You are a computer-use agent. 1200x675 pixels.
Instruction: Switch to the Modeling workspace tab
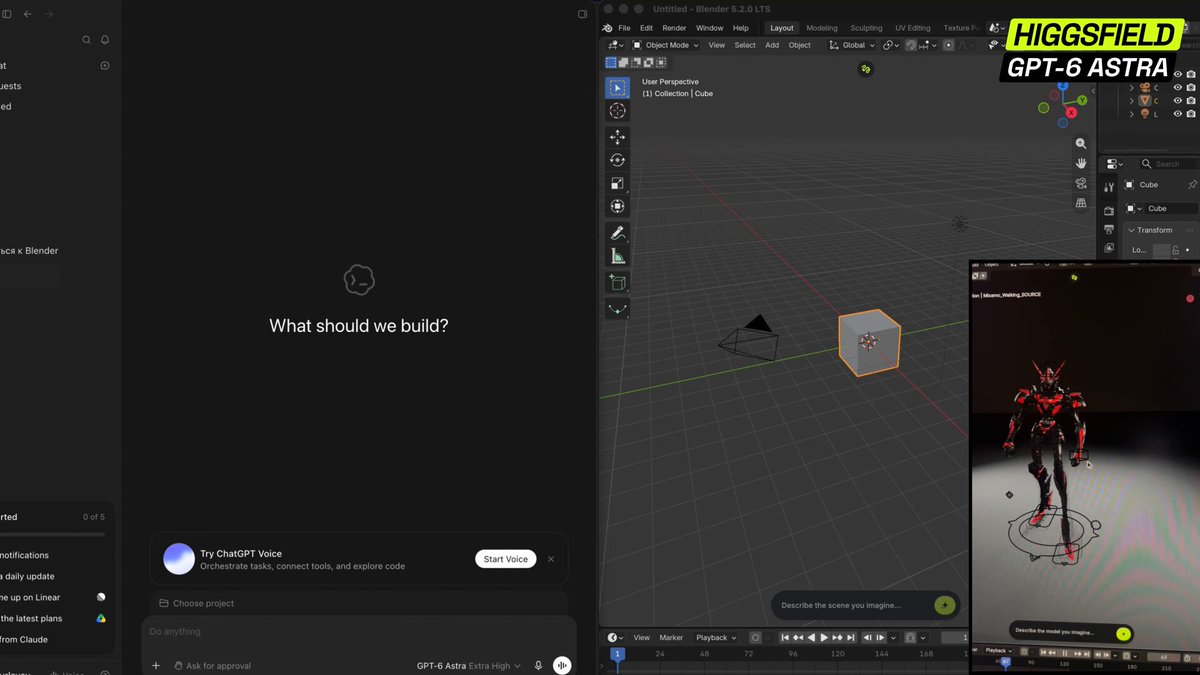coord(822,28)
